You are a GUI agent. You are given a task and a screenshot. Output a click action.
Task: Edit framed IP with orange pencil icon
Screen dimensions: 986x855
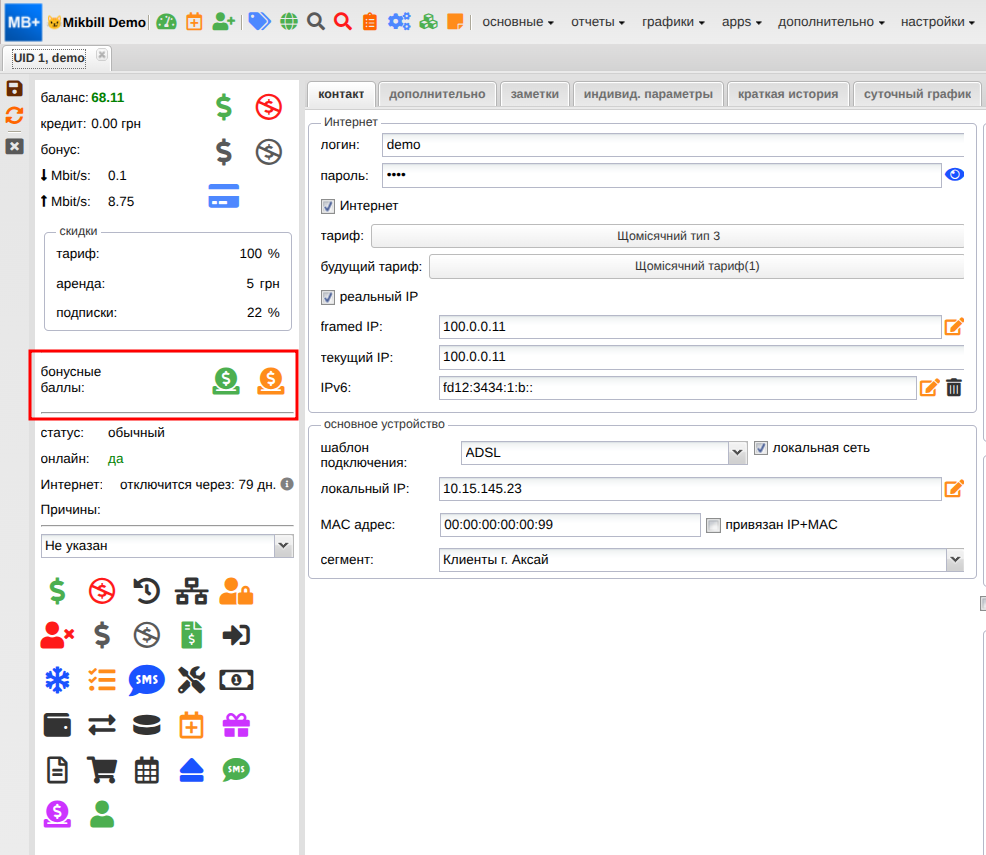(954, 326)
